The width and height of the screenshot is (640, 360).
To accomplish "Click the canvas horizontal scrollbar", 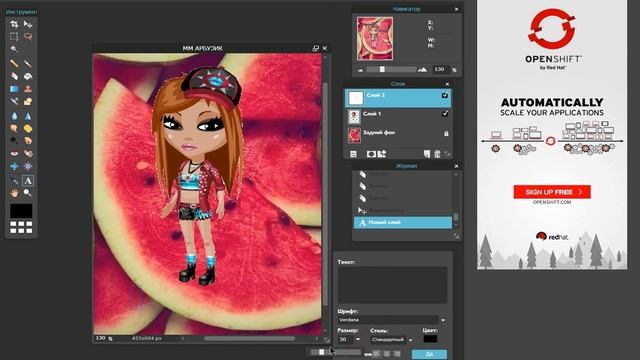I will pos(249,338).
